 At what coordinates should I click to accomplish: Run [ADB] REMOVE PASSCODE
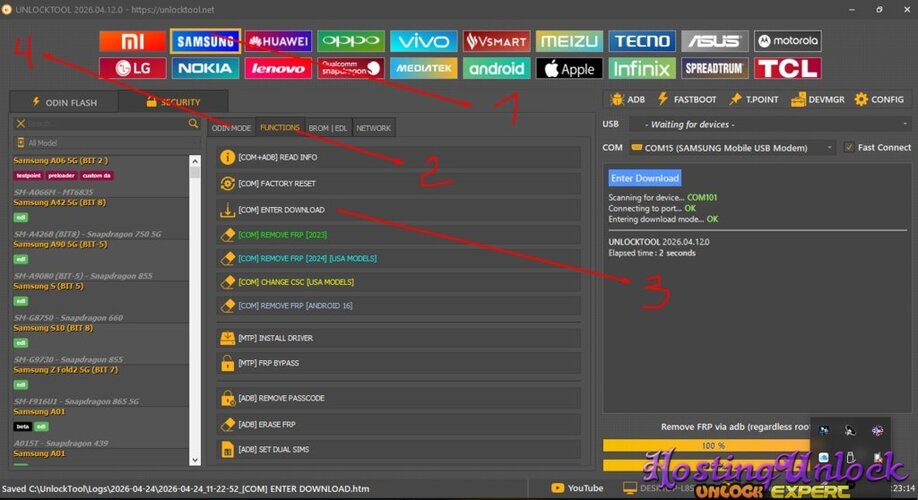[399, 398]
